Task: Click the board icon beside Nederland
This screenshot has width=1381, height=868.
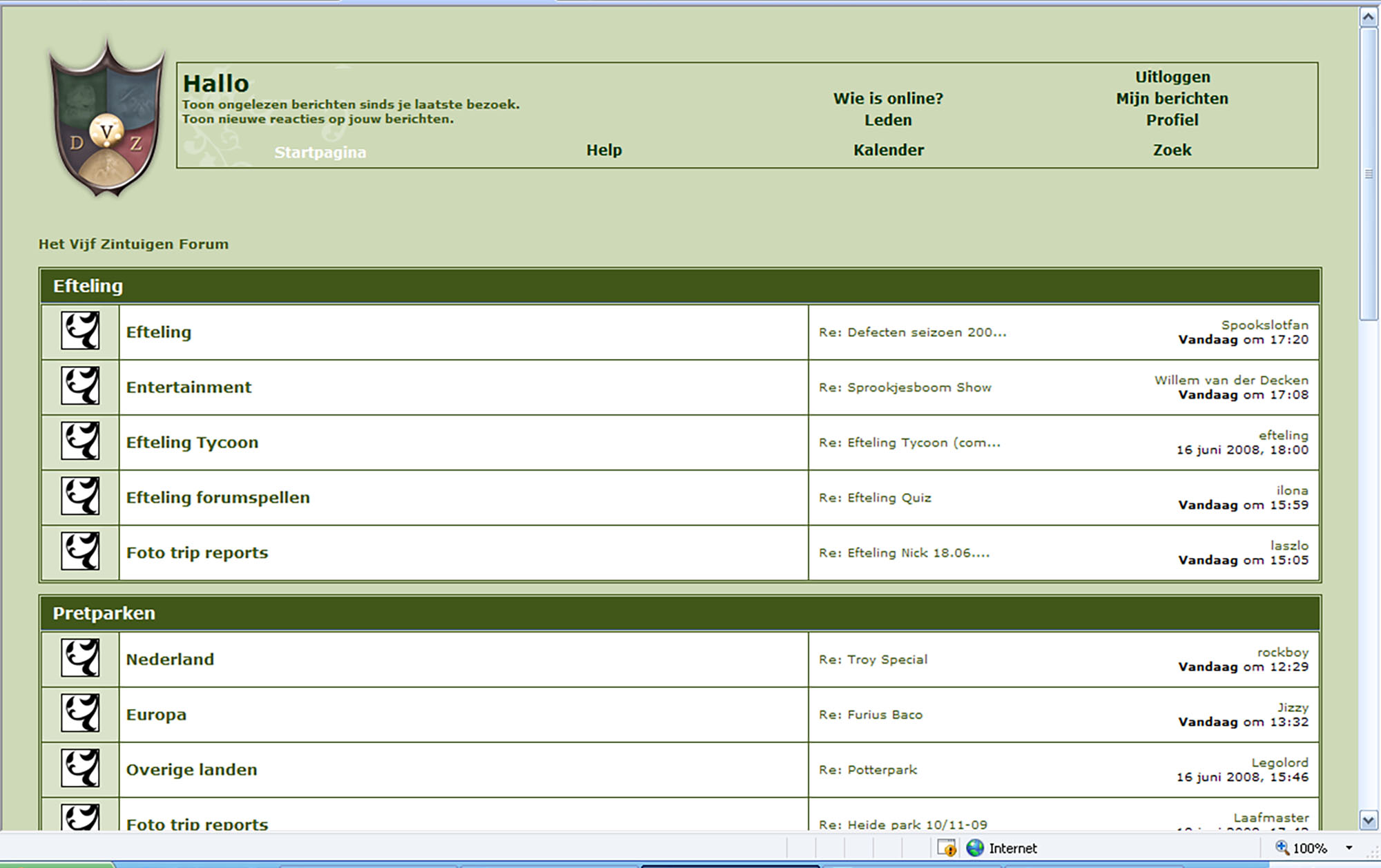Action: click(80, 658)
